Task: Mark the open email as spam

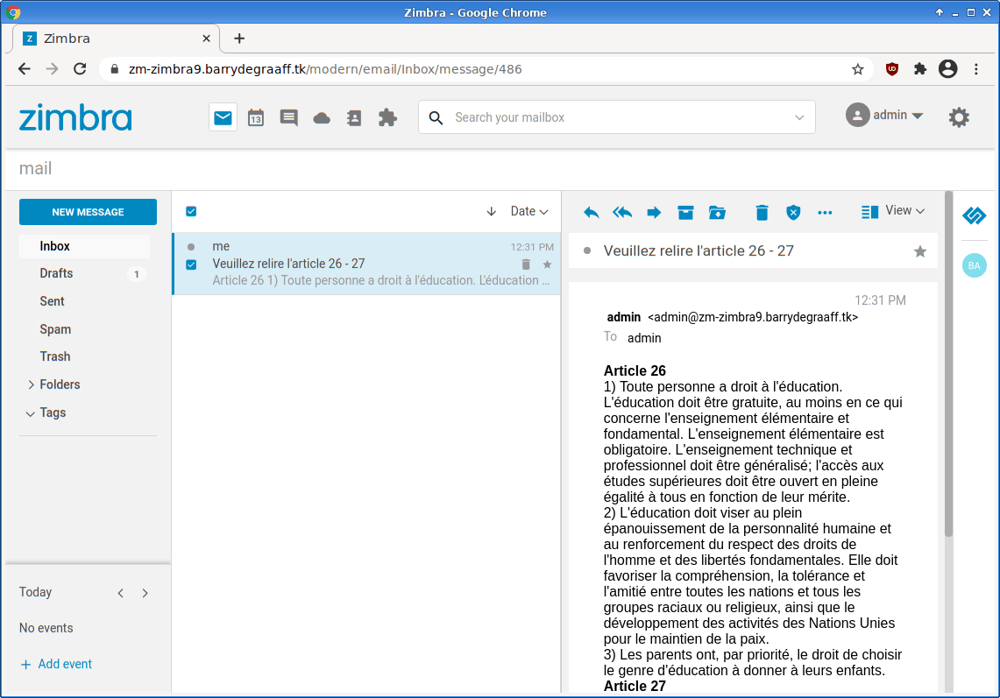Action: pos(793,212)
